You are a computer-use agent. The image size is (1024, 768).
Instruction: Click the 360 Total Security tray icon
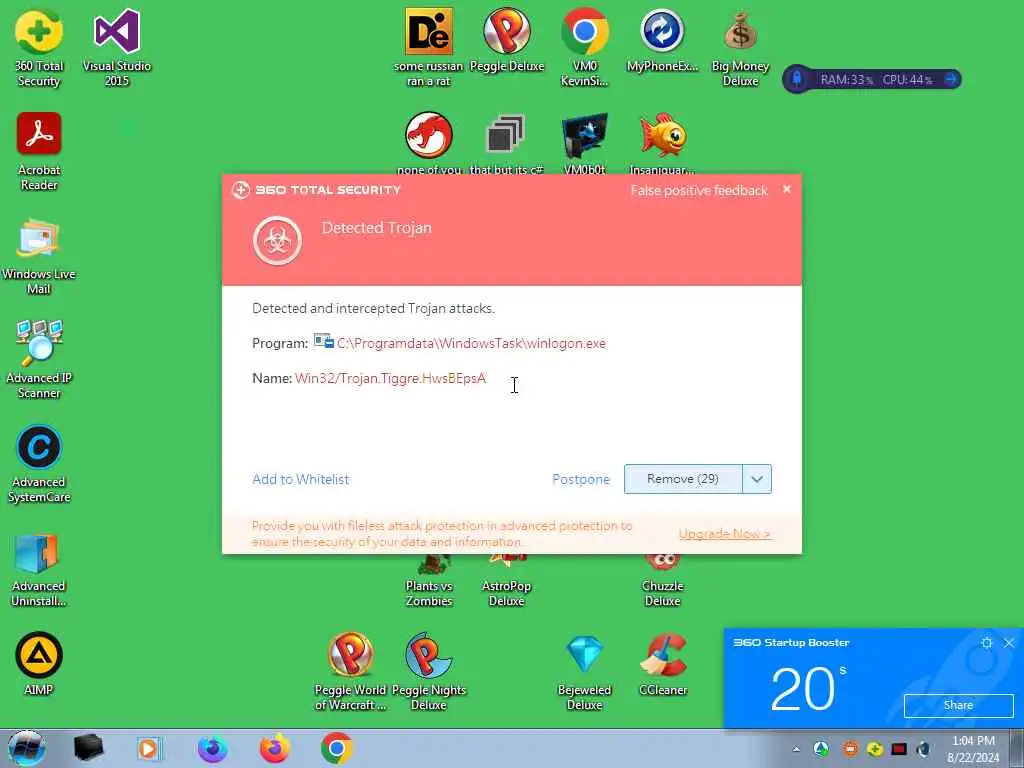click(x=875, y=749)
